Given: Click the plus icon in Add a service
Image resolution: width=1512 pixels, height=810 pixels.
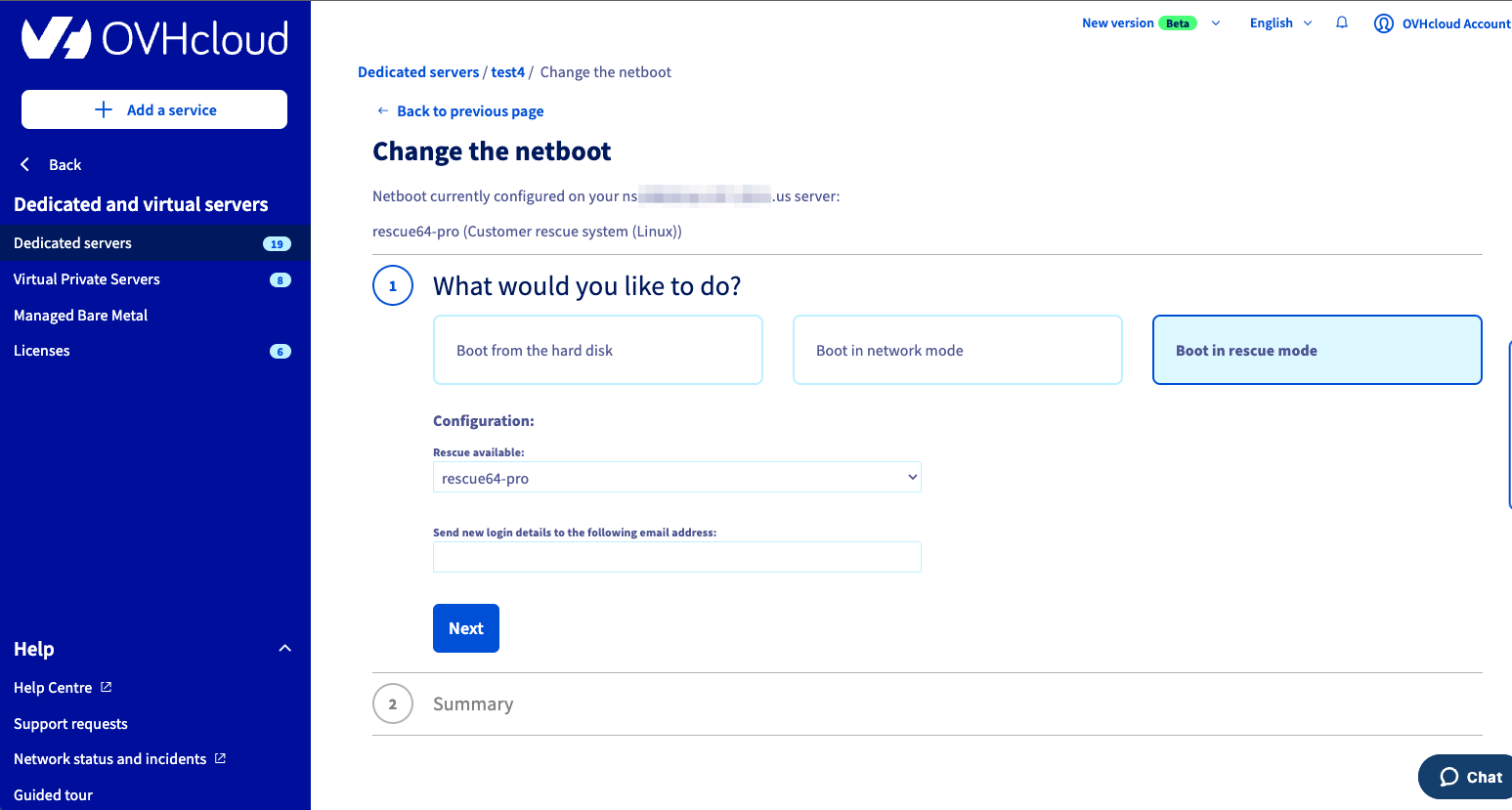Looking at the screenshot, I should point(104,109).
